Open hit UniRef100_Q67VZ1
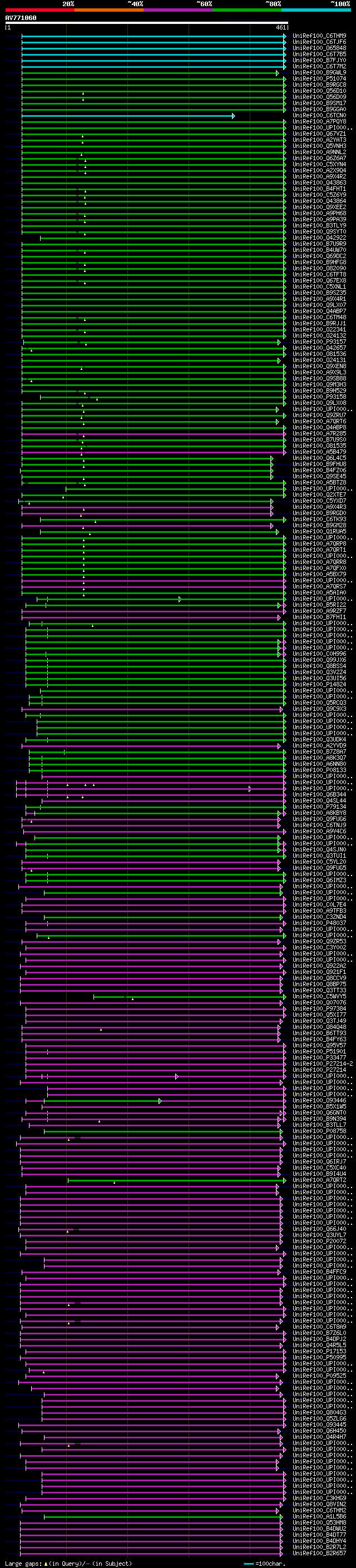Screen dimensions: 356x1568 tap(319, 134)
